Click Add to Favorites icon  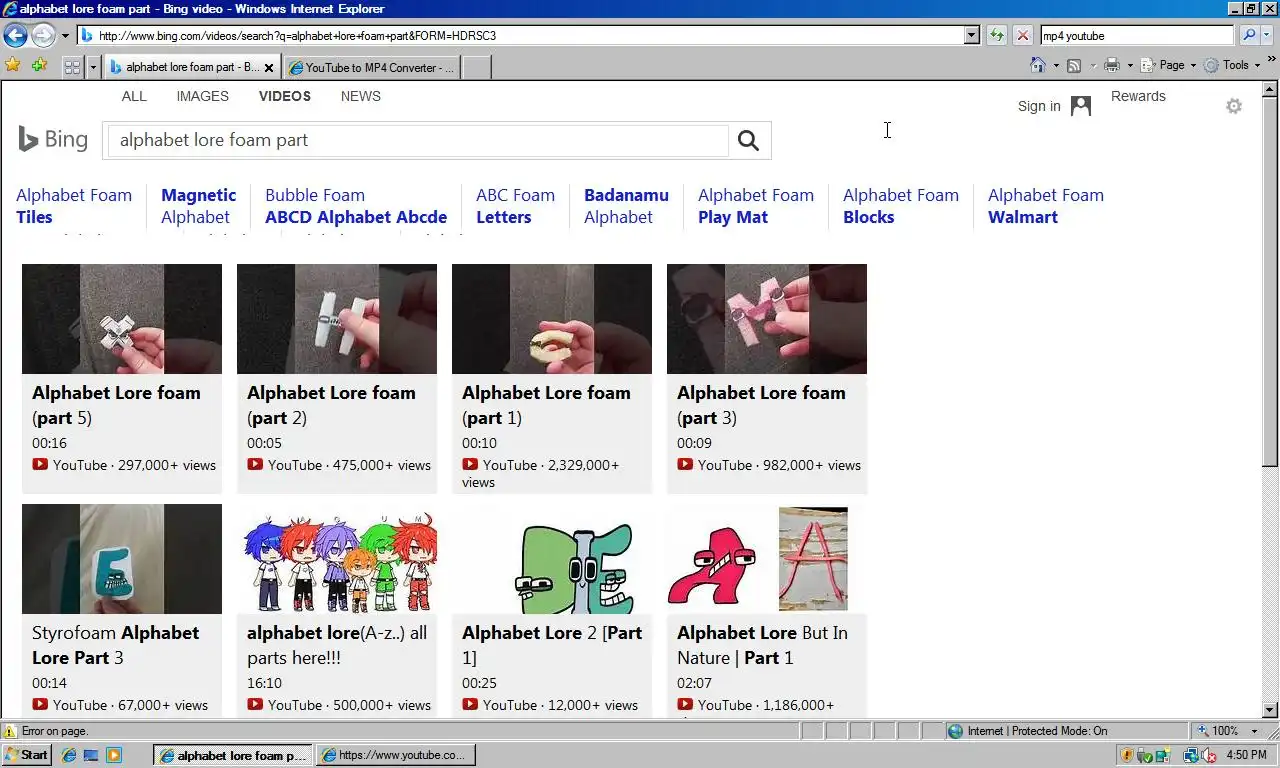pyautogui.click(x=39, y=65)
